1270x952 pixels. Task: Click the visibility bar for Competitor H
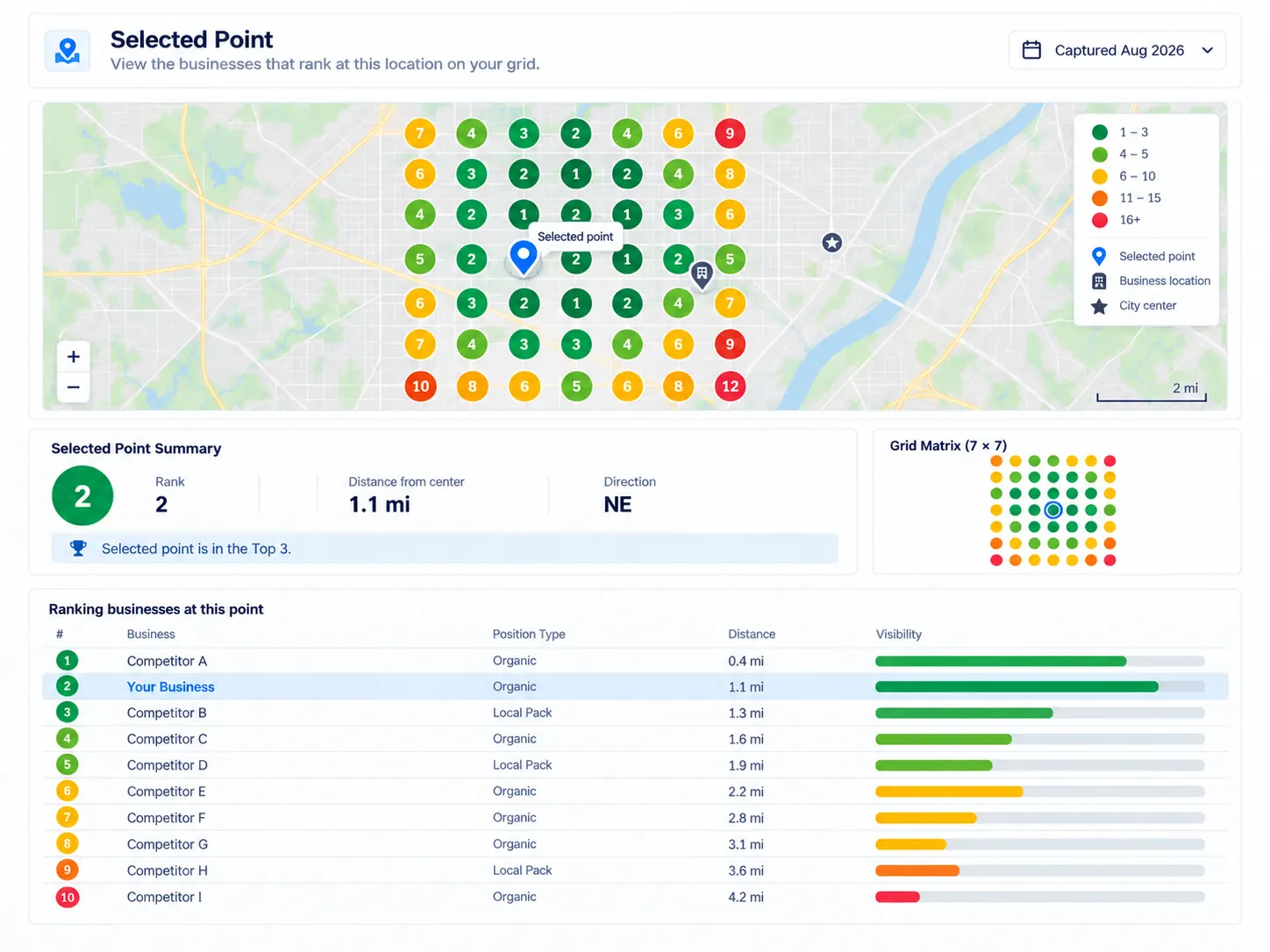[x=1039, y=870]
